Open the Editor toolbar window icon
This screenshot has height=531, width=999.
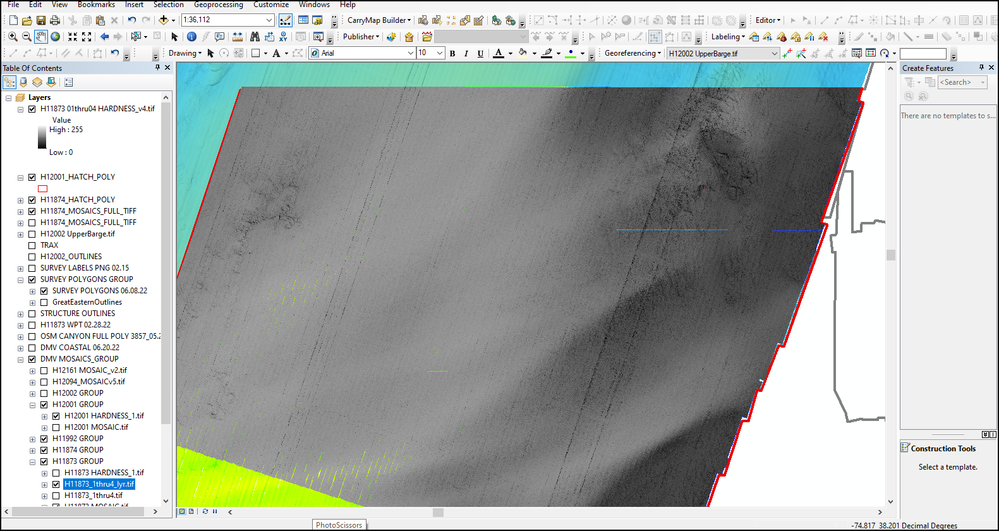click(286, 20)
